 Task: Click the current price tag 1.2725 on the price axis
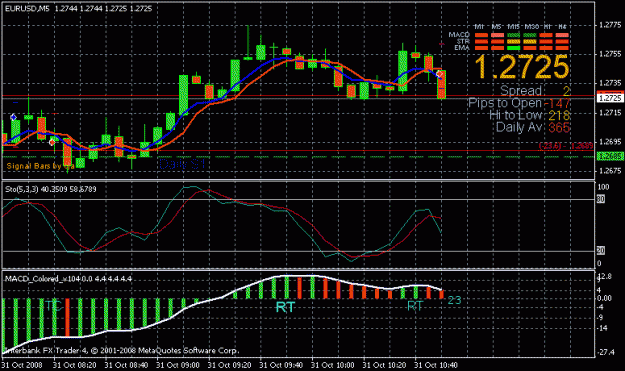click(x=610, y=98)
